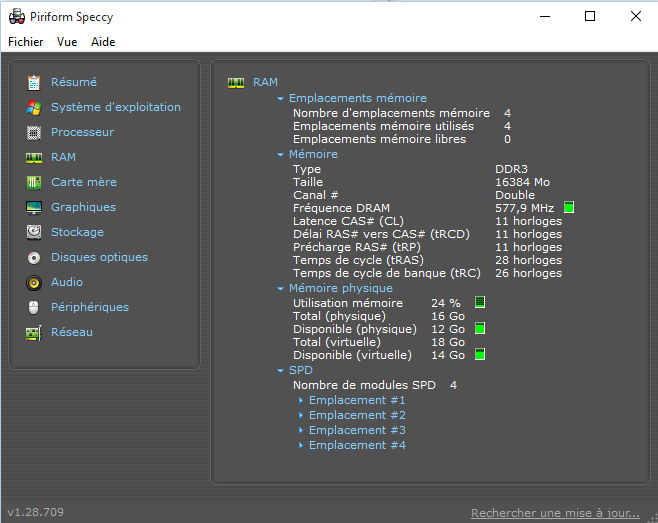Screen dimensions: 658x523
Task: Click the Latence CAS# (CL) row
Action: pyautogui.click(x=427, y=221)
